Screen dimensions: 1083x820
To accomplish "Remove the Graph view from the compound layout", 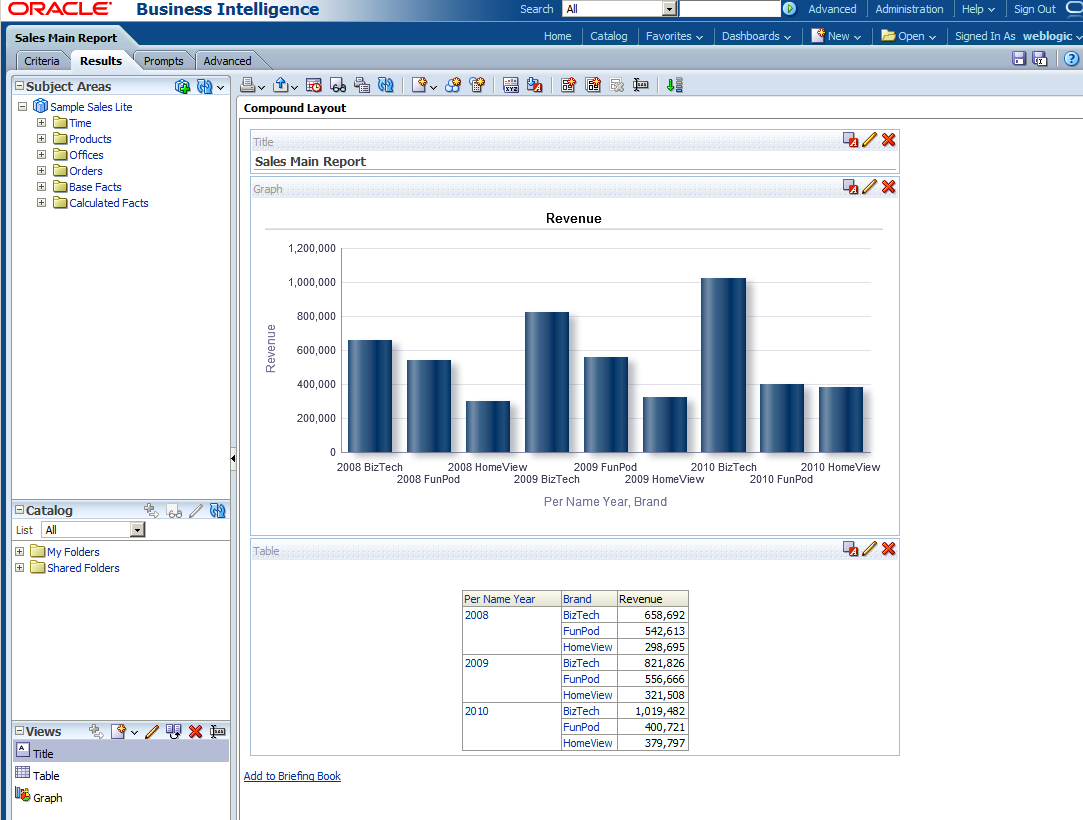I will point(888,187).
